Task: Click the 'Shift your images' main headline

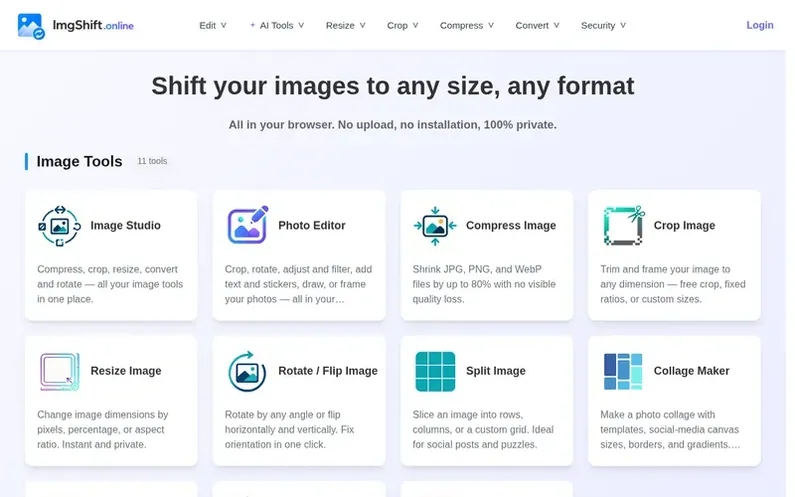Action: (x=393, y=86)
